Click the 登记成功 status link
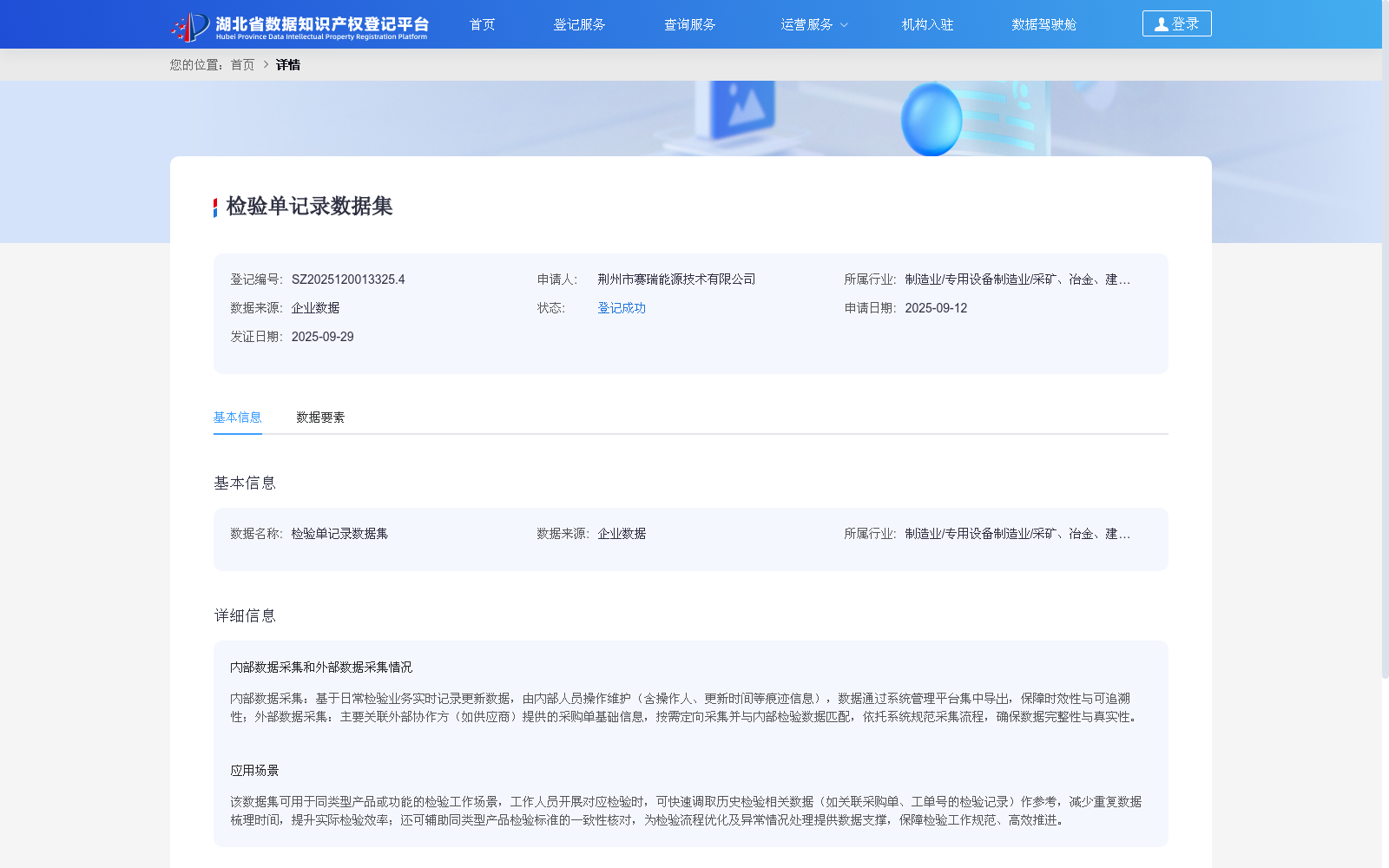Viewport: 1389px width, 868px height. (x=622, y=308)
